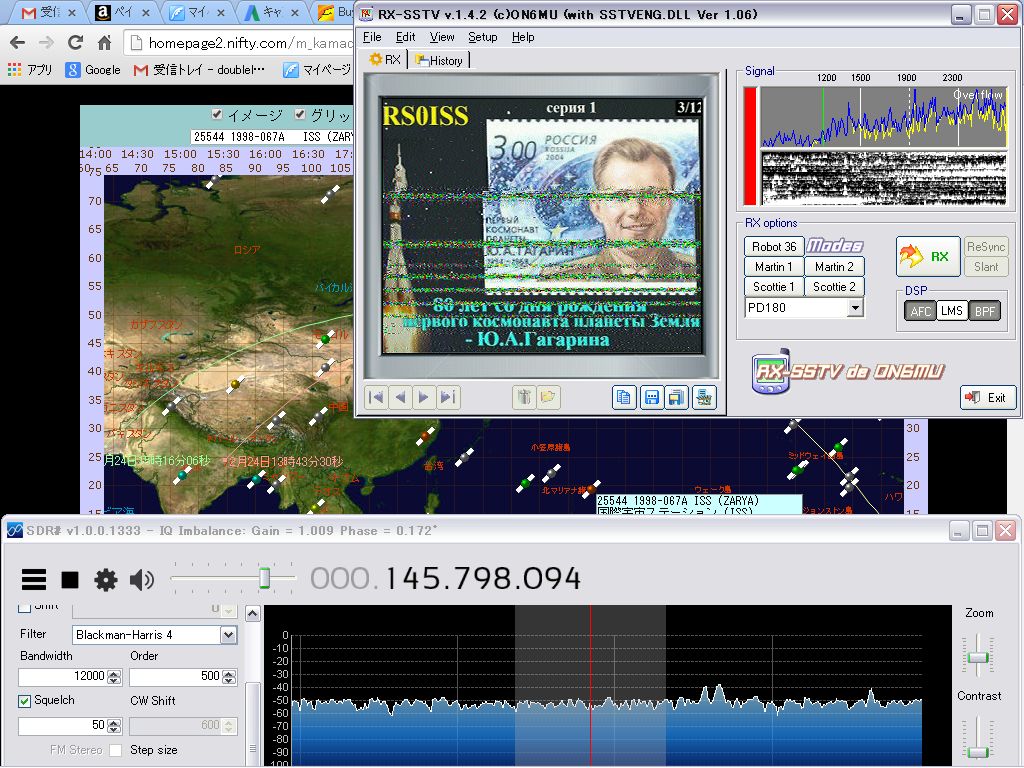Open the Filter Blackman-Harris 4 dropdown
This screenshot has height=768, width=1024.
pyautogui.click(x=228, y=635)
